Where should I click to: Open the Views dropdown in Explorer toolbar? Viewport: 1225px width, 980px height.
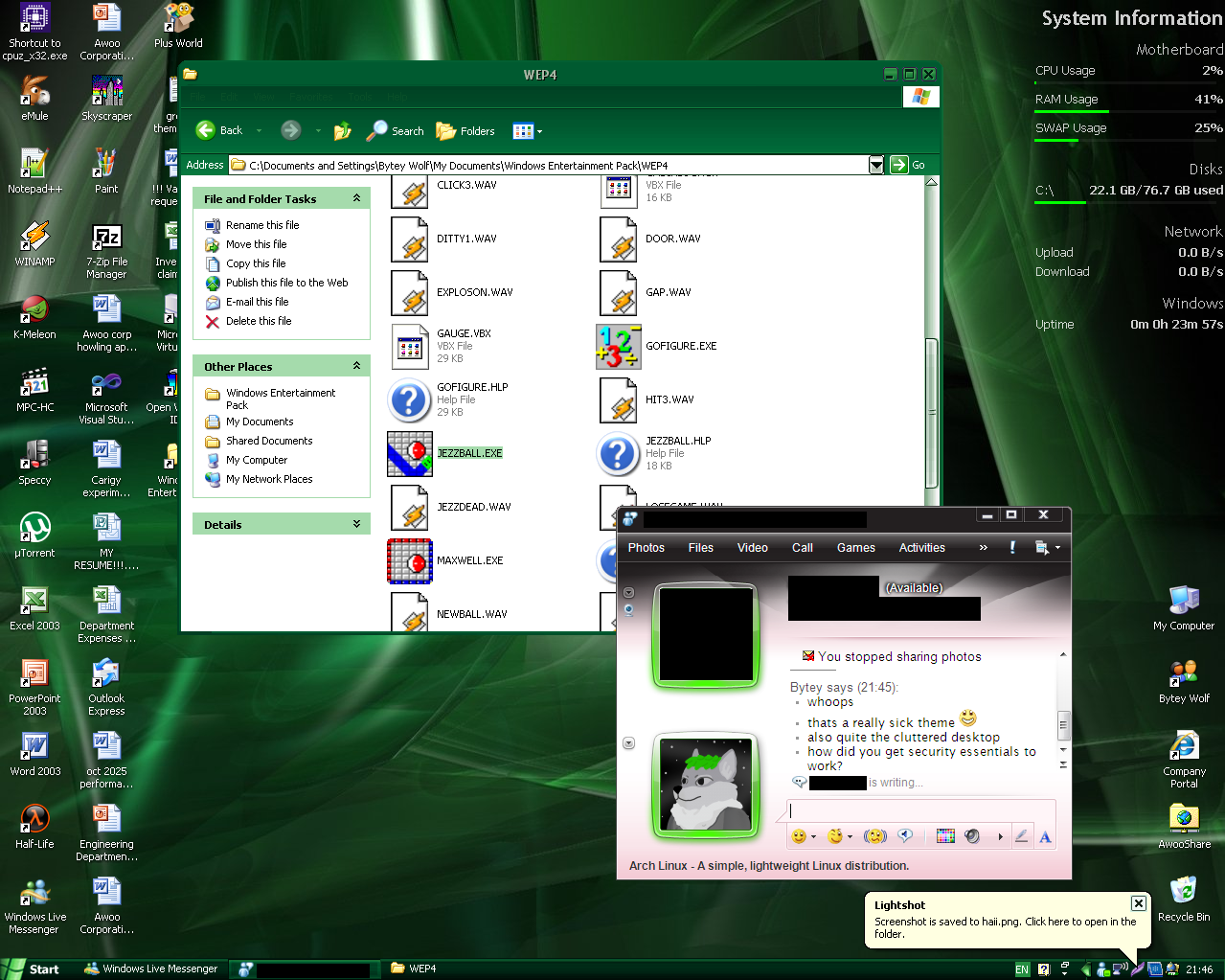(528, 131)
